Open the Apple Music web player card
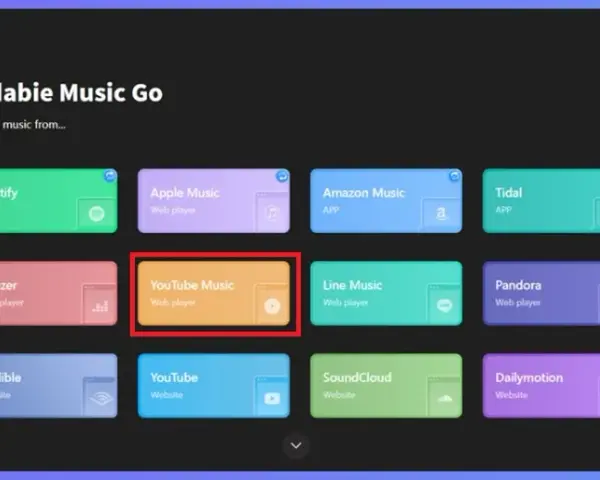 click(x=214, y=201)
